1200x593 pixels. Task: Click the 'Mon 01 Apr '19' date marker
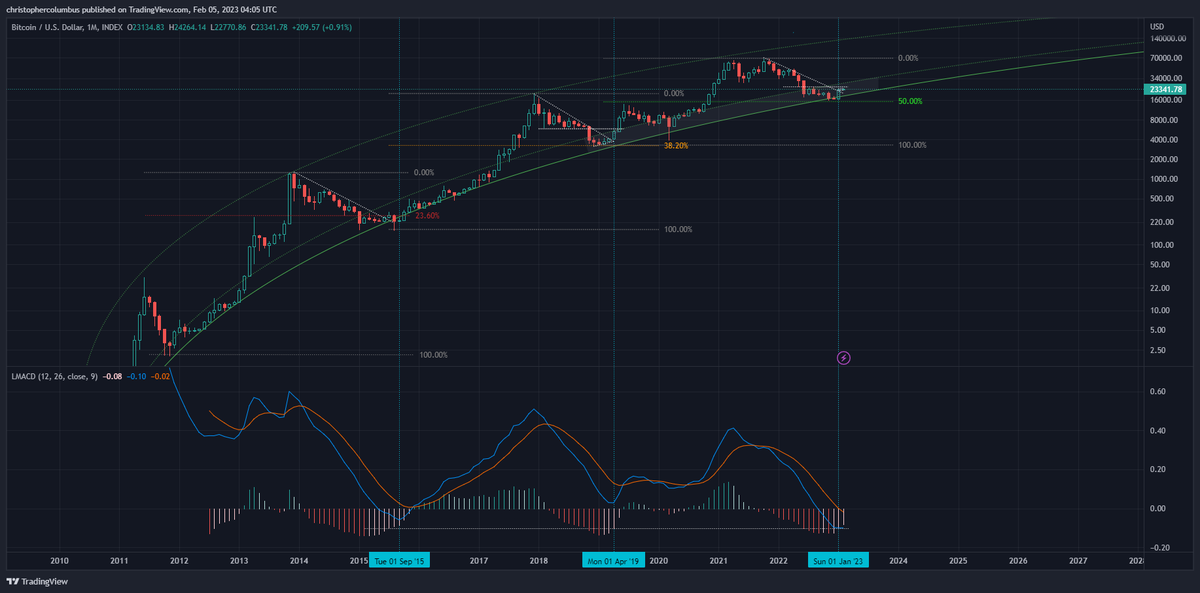click(613, 561)
